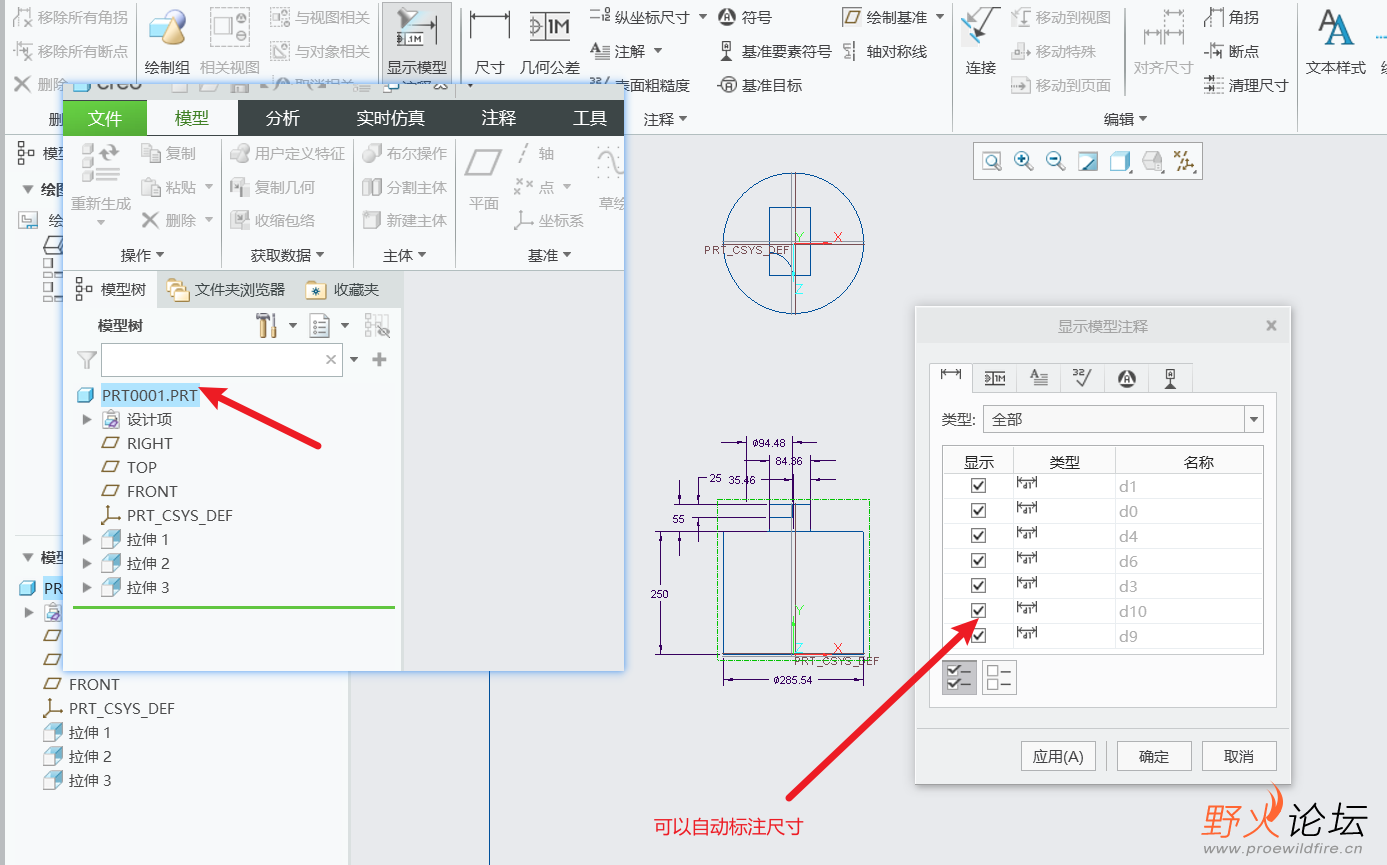1387x865 pixels.
Task: Click Deselect All boxes icon in dialog
Action: [999, 678]
